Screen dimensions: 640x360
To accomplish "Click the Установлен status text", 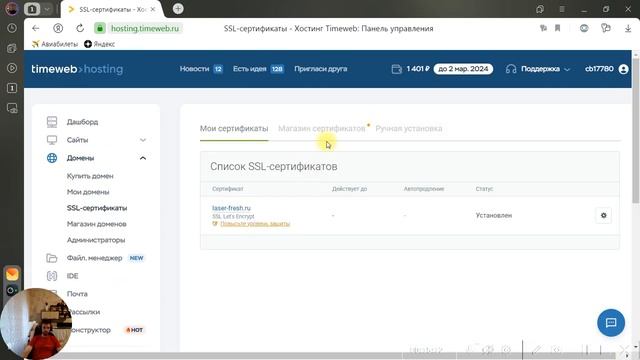I will (x=493, y=215).
